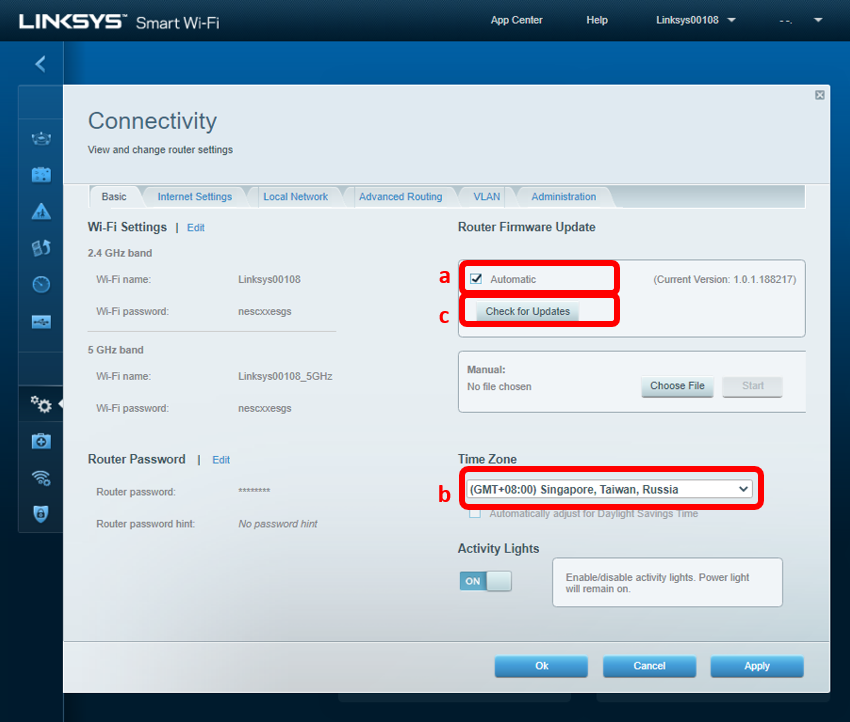Open Speed Test gauge icon
This screenshot has height=722, width=850.
[x=41, y=285]
